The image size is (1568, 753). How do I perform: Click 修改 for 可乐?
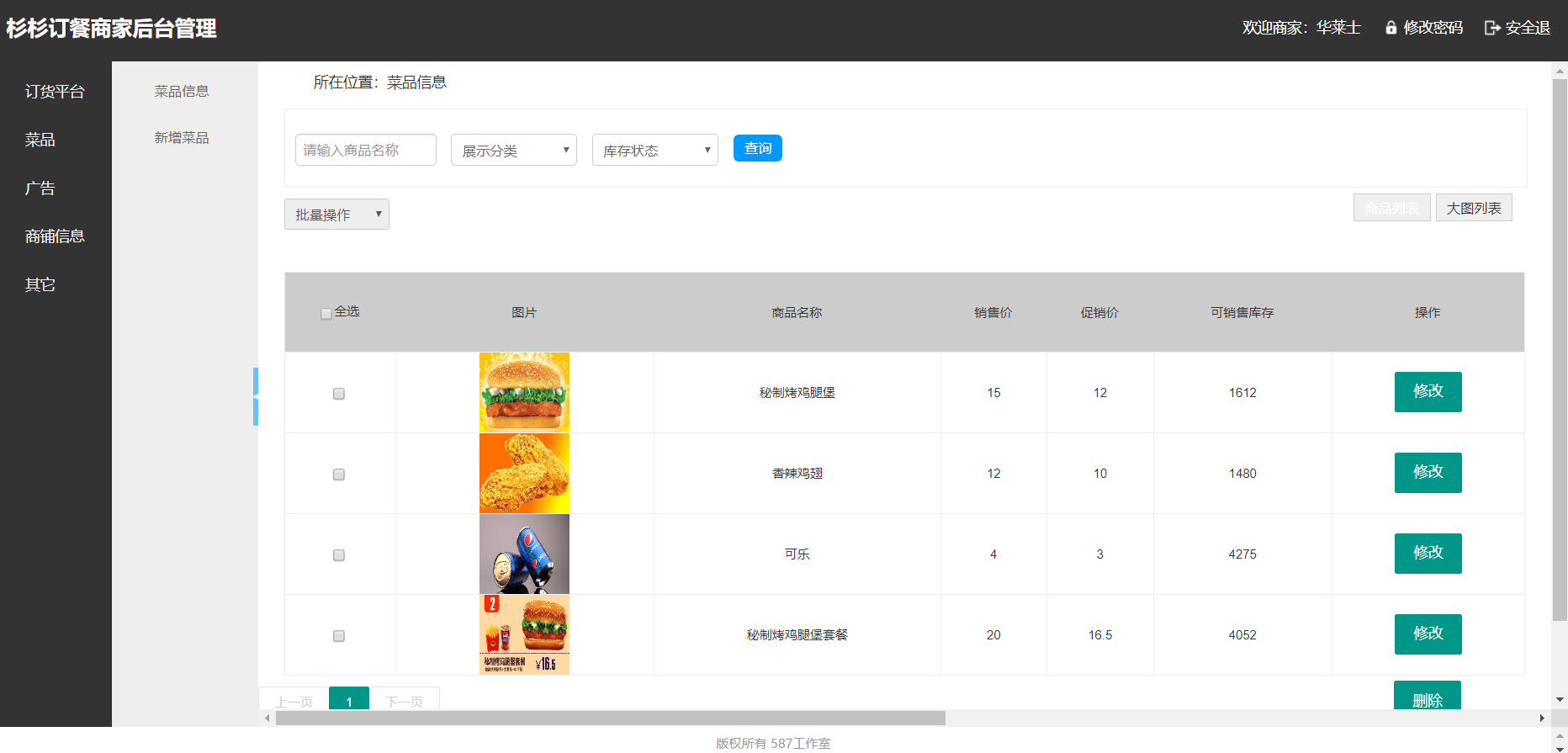tap(1428, 554)
